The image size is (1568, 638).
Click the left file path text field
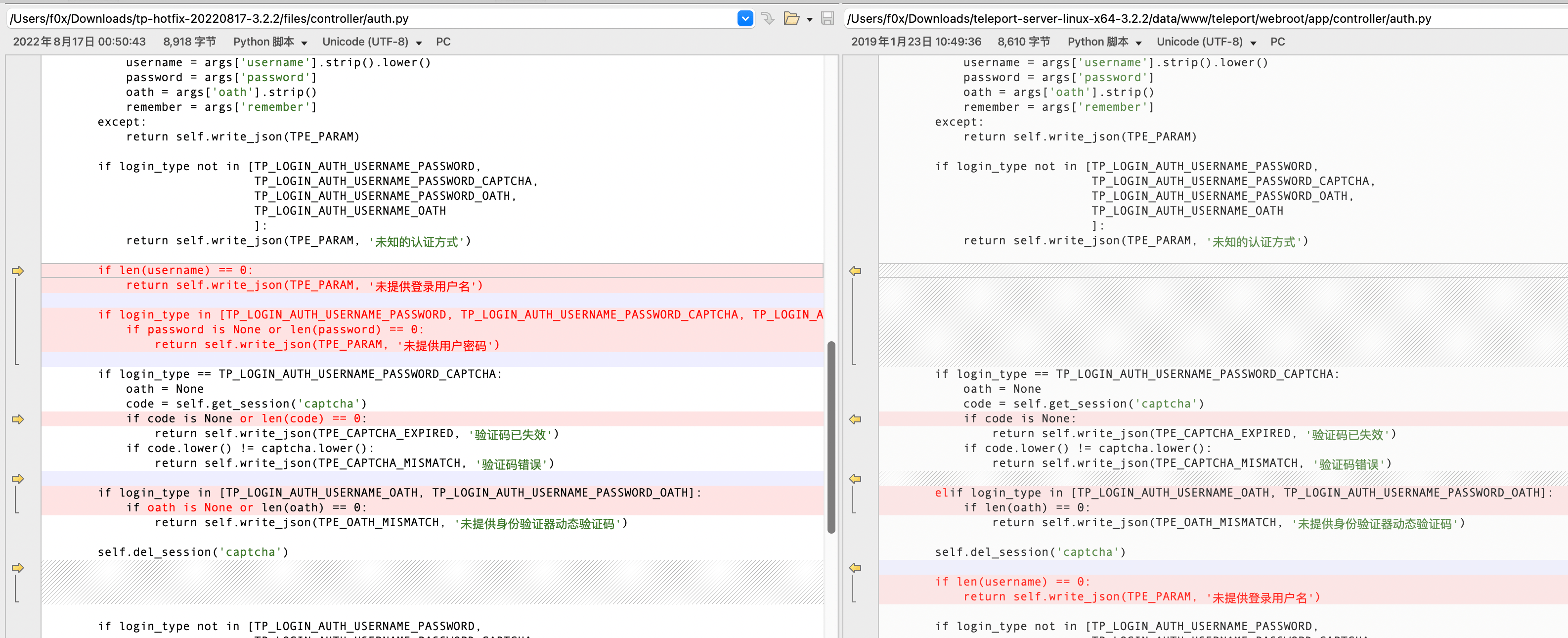click(365, 19)
